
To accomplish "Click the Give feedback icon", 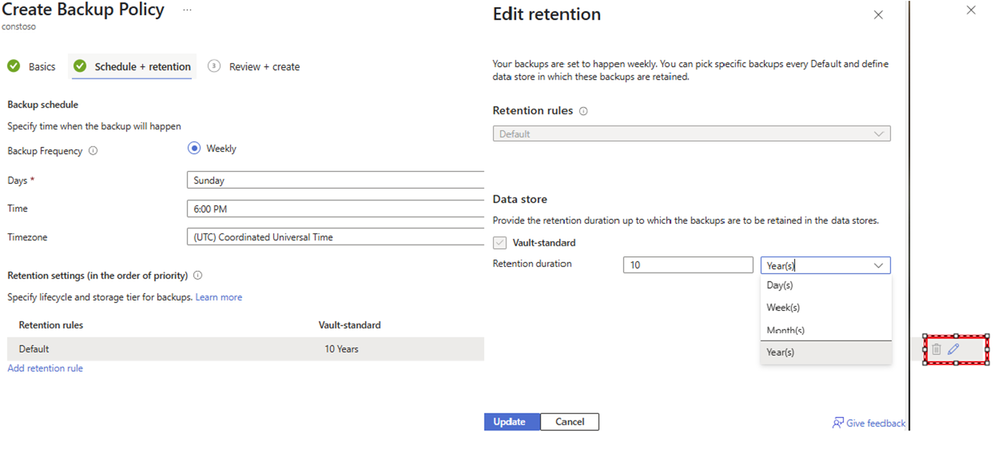I will click(838, 423).
